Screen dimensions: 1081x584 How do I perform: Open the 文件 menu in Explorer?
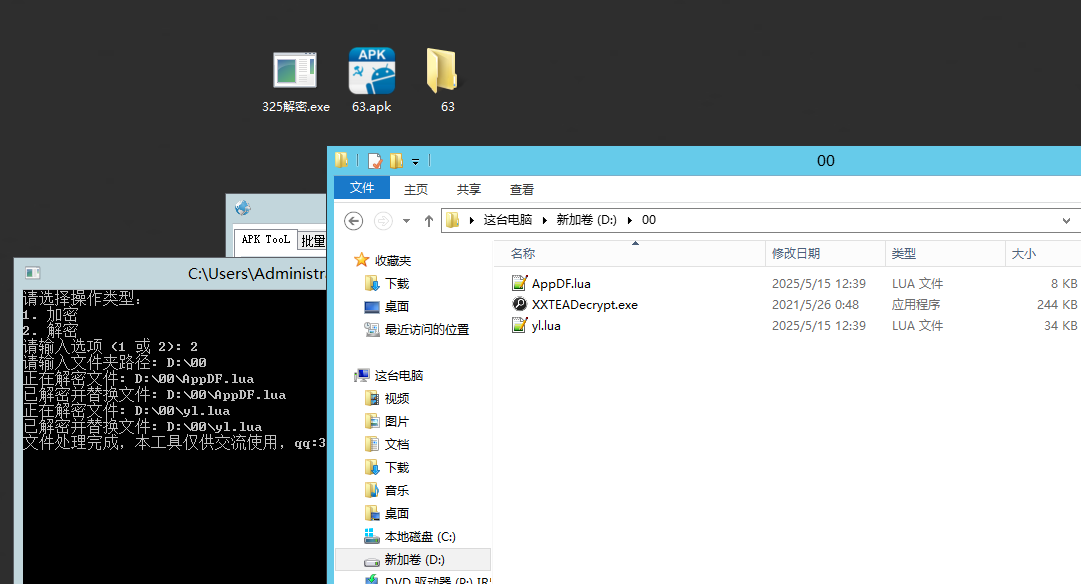pos(361,188)
